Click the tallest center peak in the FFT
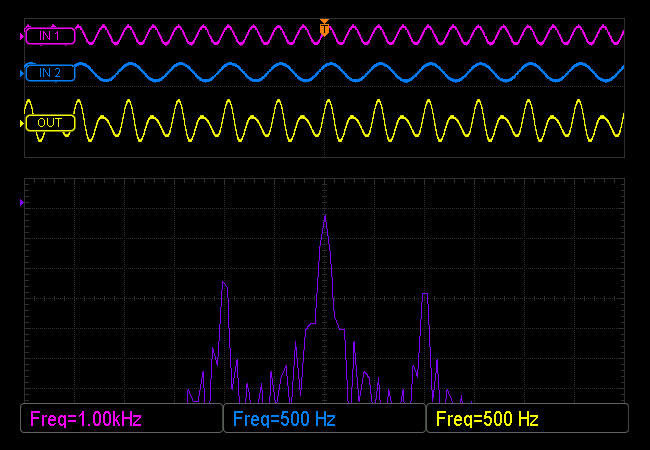650x450 pixels. pyautogui.click(x=324, y=216)
